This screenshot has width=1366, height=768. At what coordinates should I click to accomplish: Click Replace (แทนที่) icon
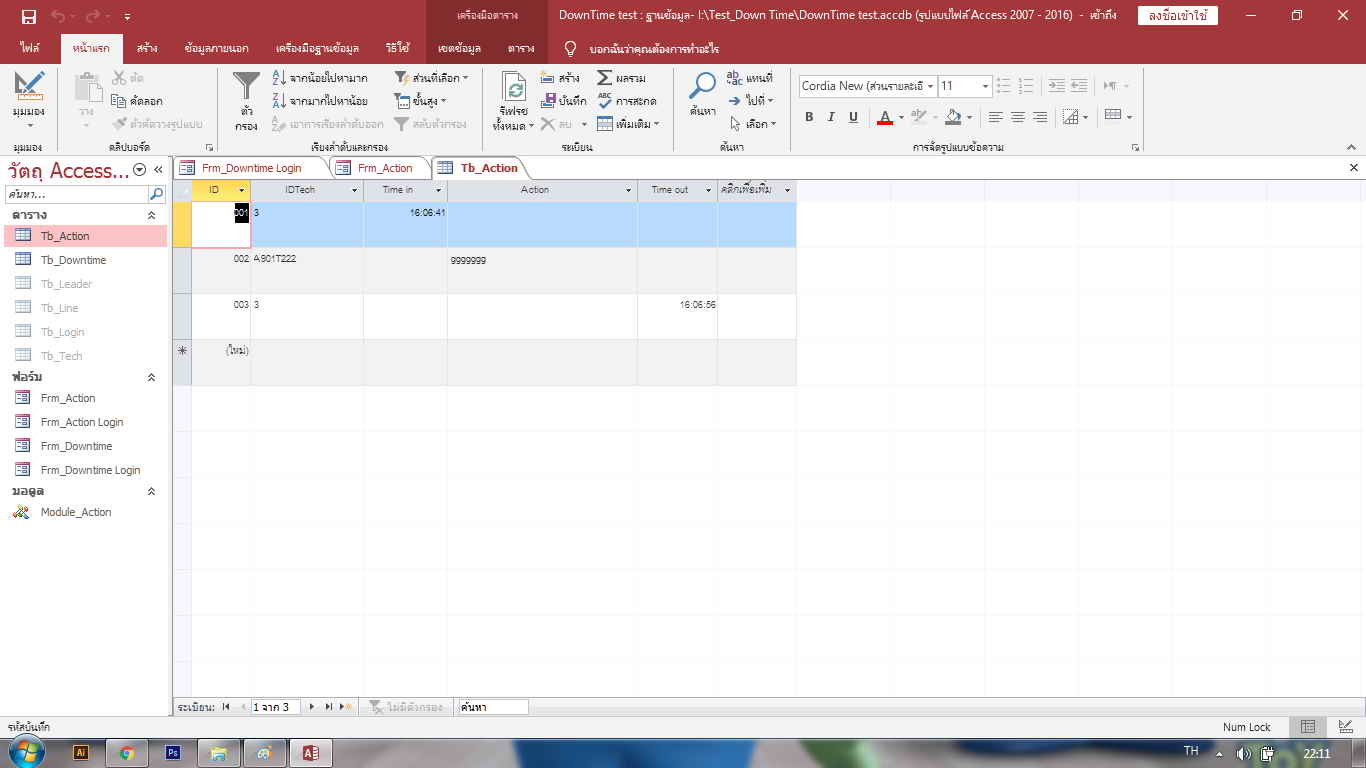[x=734, y=78]
